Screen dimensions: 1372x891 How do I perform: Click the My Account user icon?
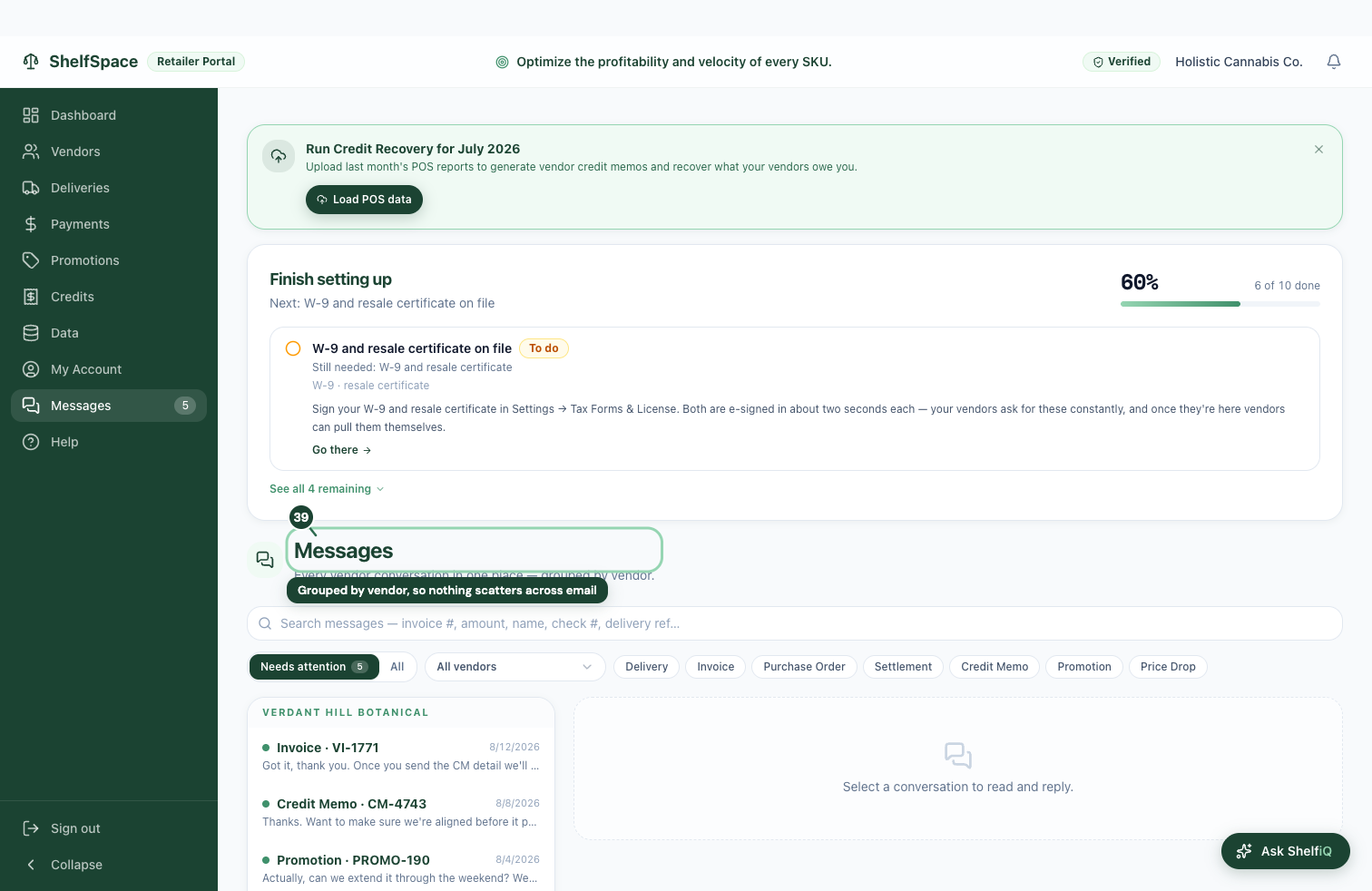(x=31, y=369)
